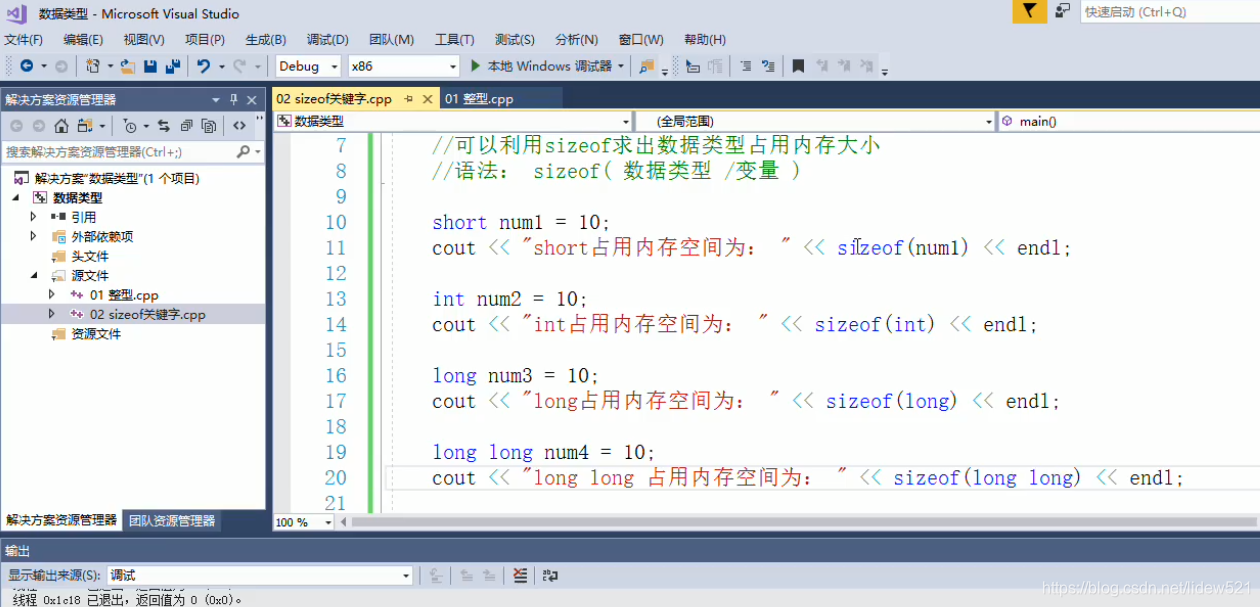Save the current file with floppy icon
Viewport: 1260px width, 607px height.
pyautogui.click(x=150, y=66)
